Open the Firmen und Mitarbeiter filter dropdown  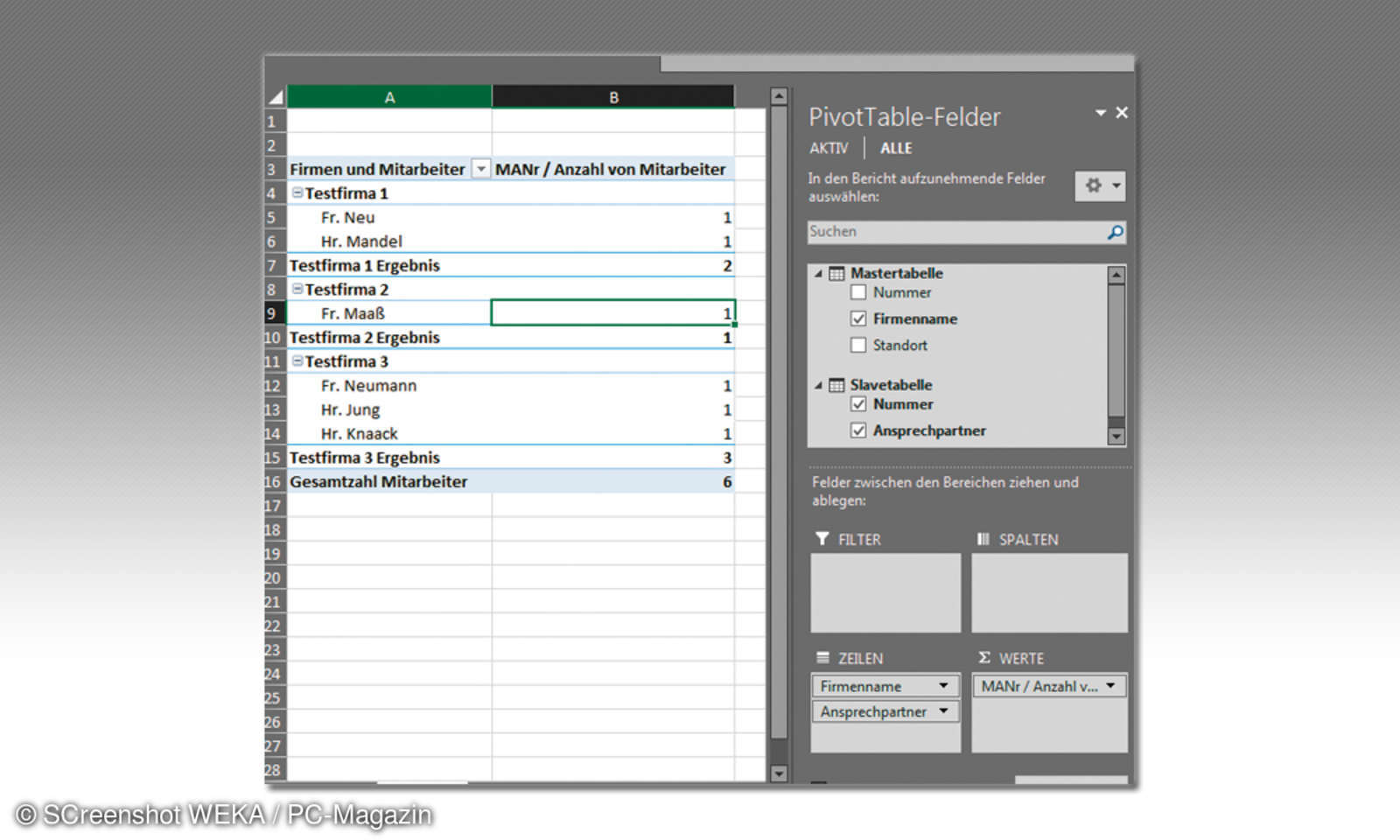click(480, 169)
